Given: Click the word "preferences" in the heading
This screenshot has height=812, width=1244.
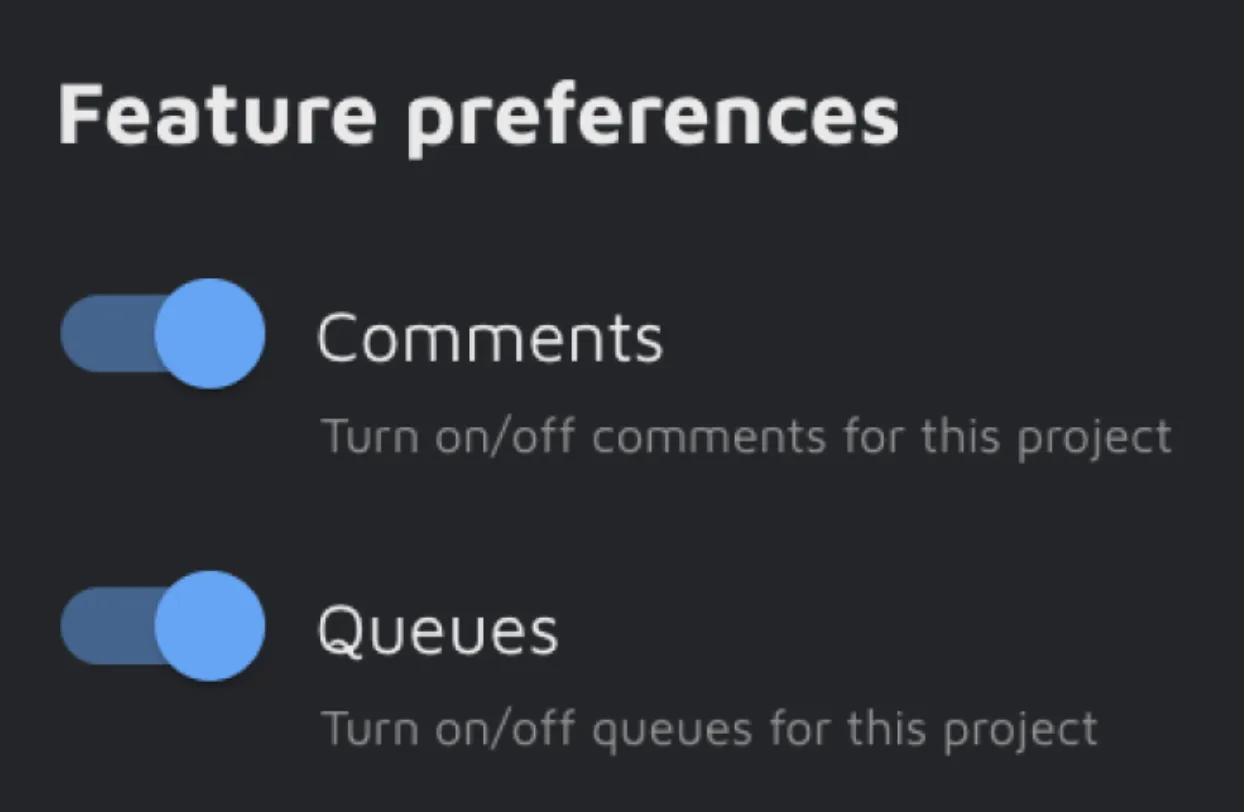Looking at the screenshot, I should tap(652, 118).
